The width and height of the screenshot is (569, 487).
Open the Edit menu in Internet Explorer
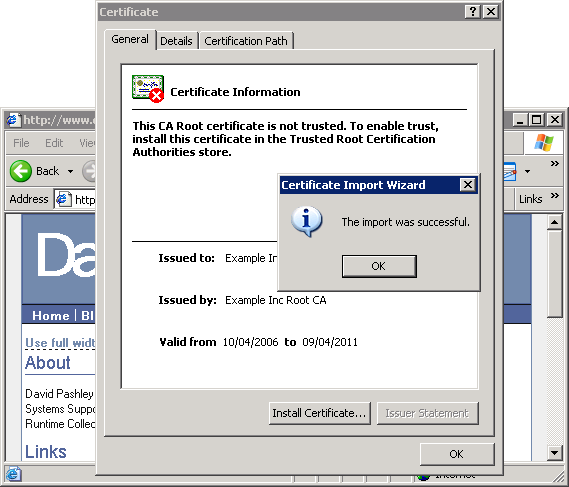[x=54, y=143]
